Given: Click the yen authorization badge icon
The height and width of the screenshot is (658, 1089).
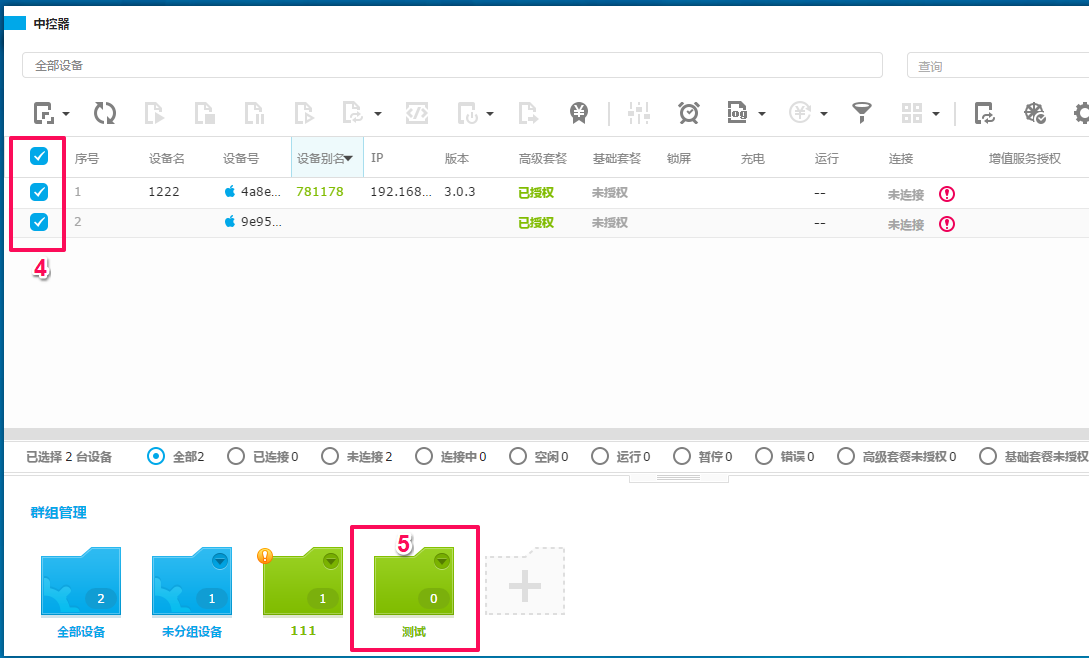Looking at the screenshot, I should (x=579, y=113).
